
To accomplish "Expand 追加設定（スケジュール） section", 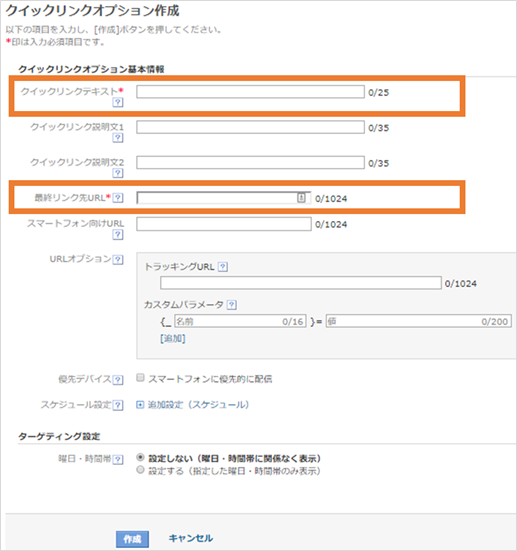I will [x=193, y=405].
